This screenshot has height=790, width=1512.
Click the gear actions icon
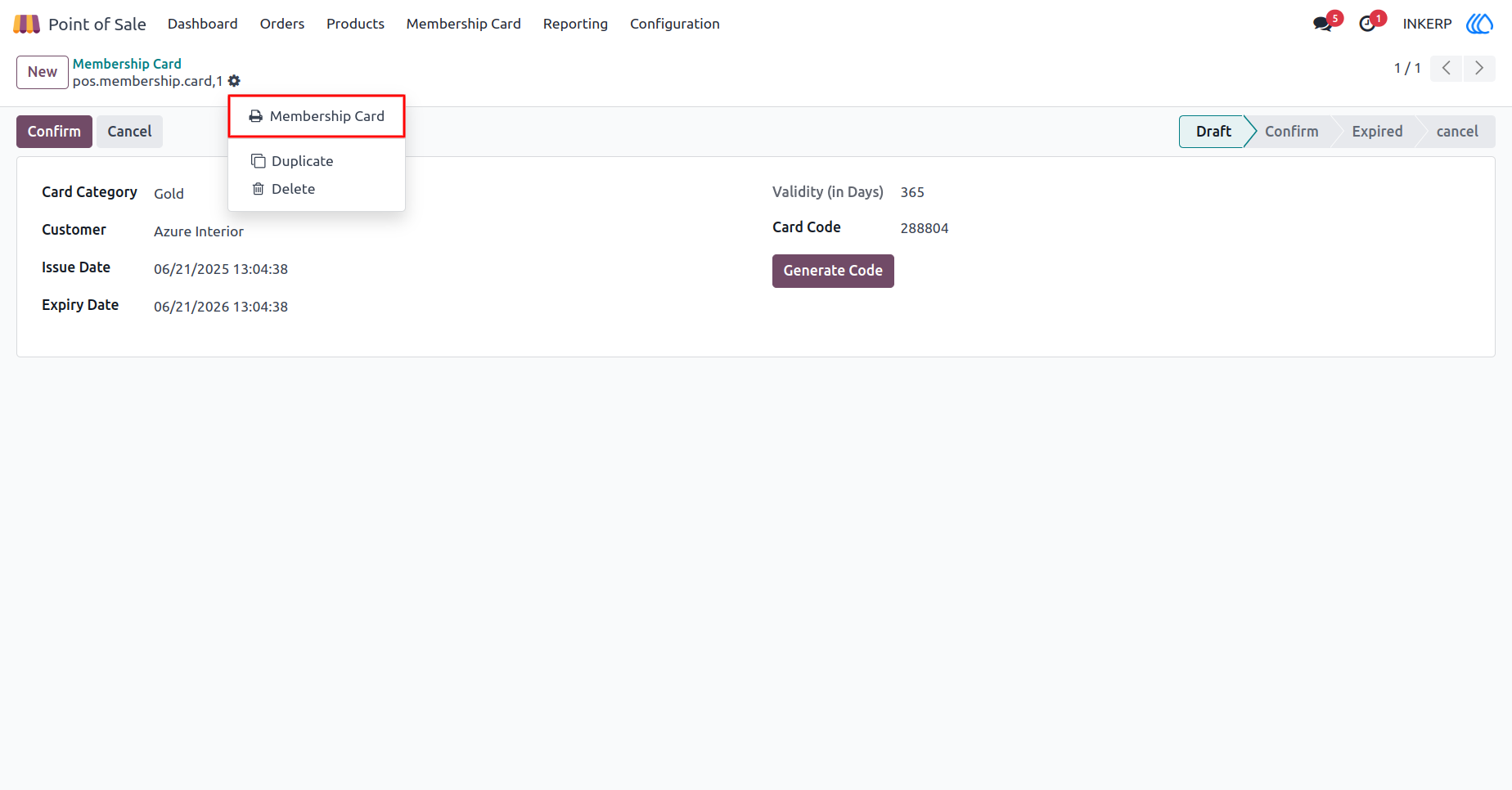234,81
